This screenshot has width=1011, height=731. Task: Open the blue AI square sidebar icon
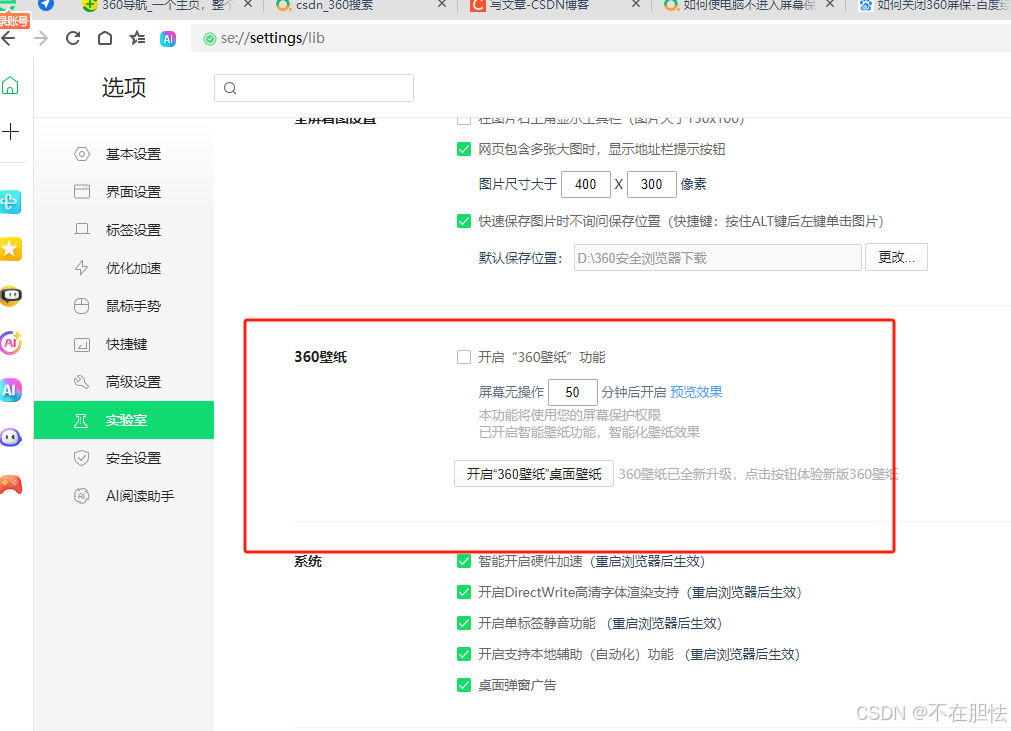click(x=10, y=390)
